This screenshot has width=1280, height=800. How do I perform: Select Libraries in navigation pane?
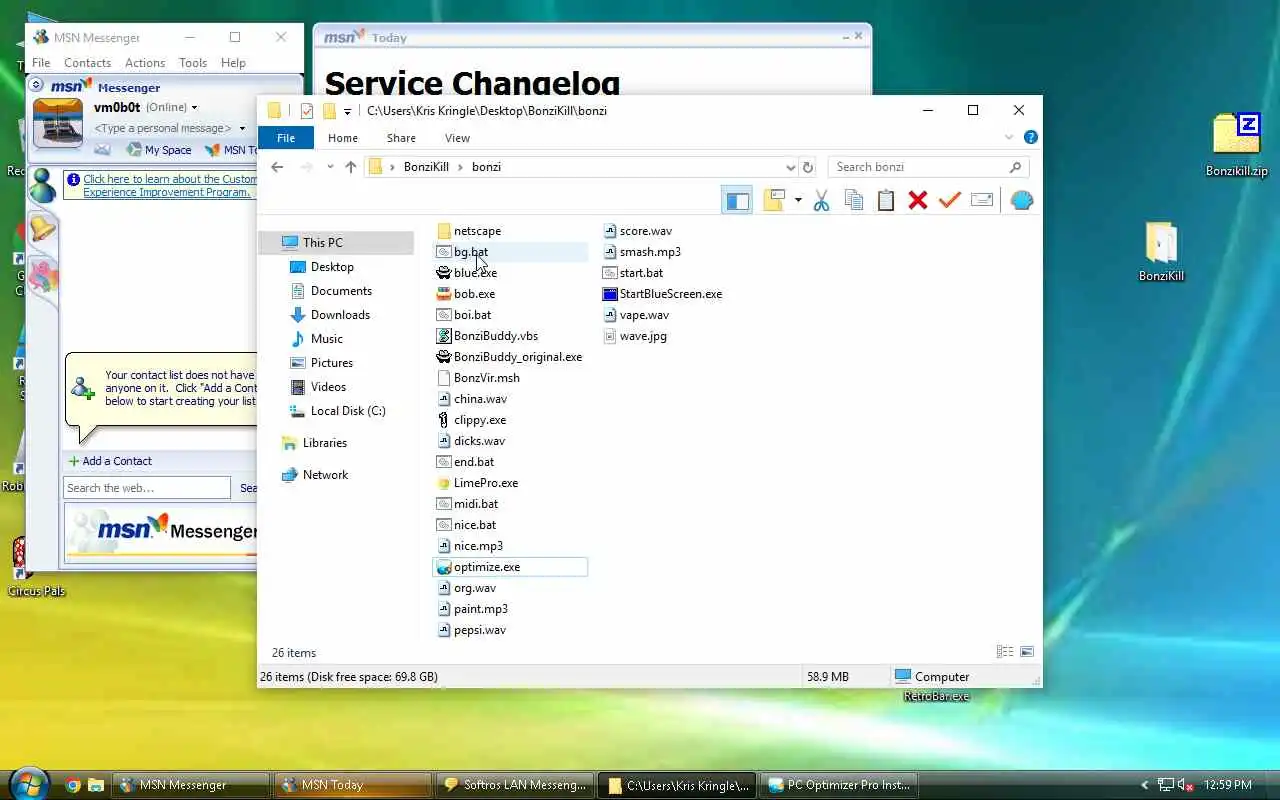(324, 443)
